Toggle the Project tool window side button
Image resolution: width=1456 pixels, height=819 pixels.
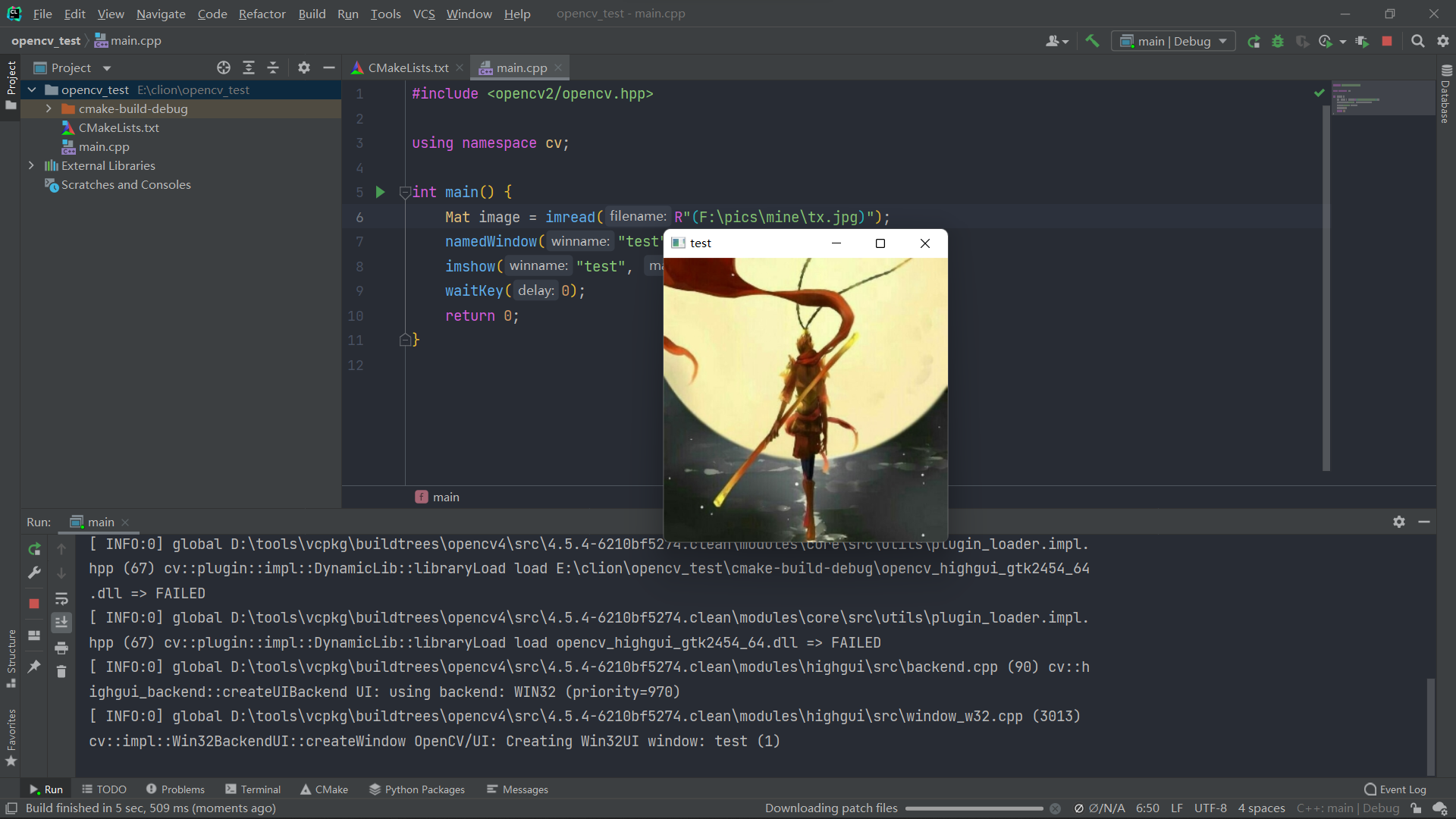click(x=11, y=85)
